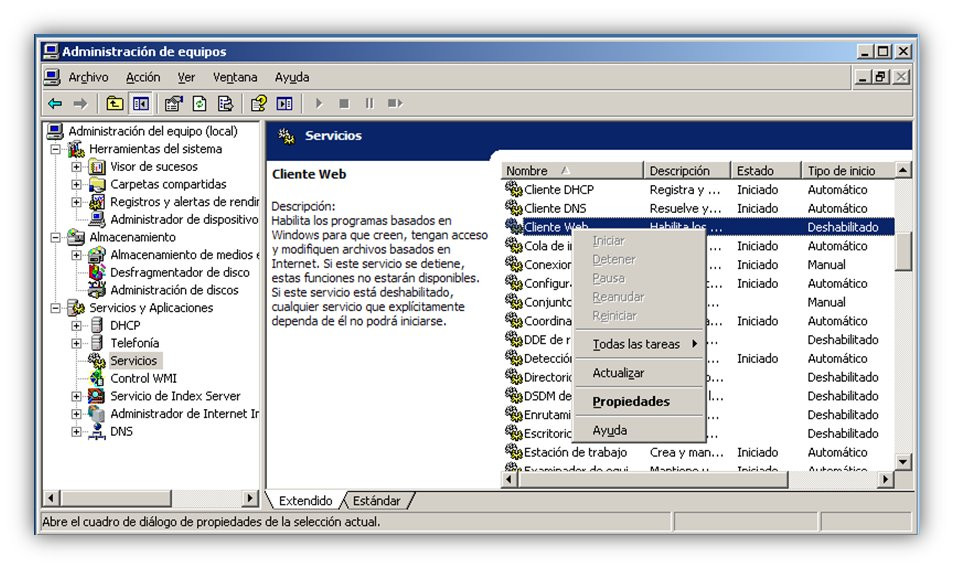Screen dimensions: 954x569
Task: Click services list horizontal scroll right arrow
Action: click(x=886, y=480)
